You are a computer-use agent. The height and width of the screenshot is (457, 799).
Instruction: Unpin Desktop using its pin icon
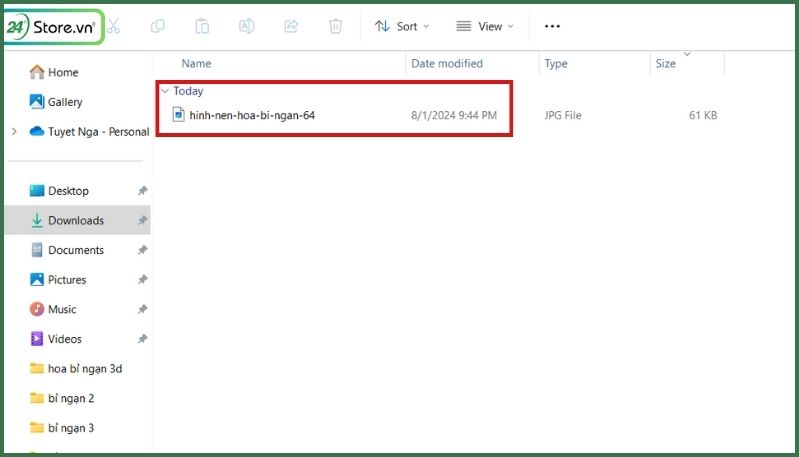(142, 191)
